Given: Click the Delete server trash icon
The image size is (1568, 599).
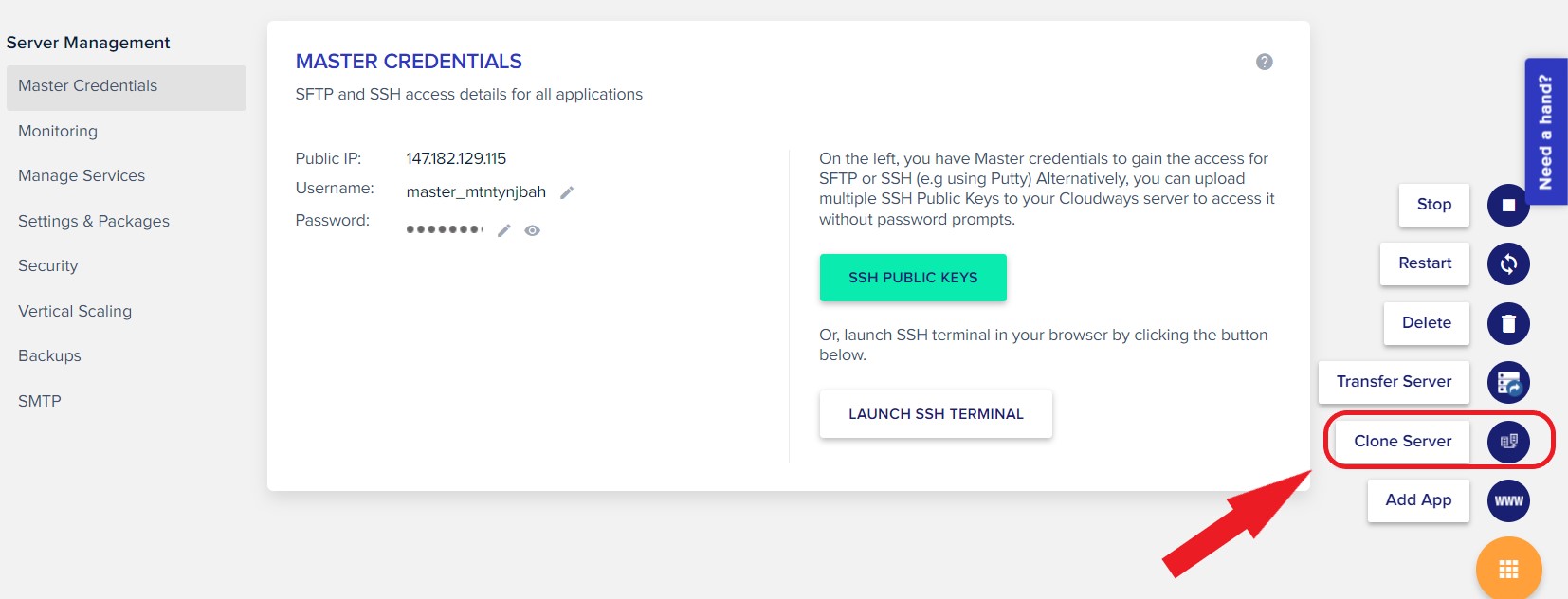Looking at the screenshot, I should tap(1508, 323).
